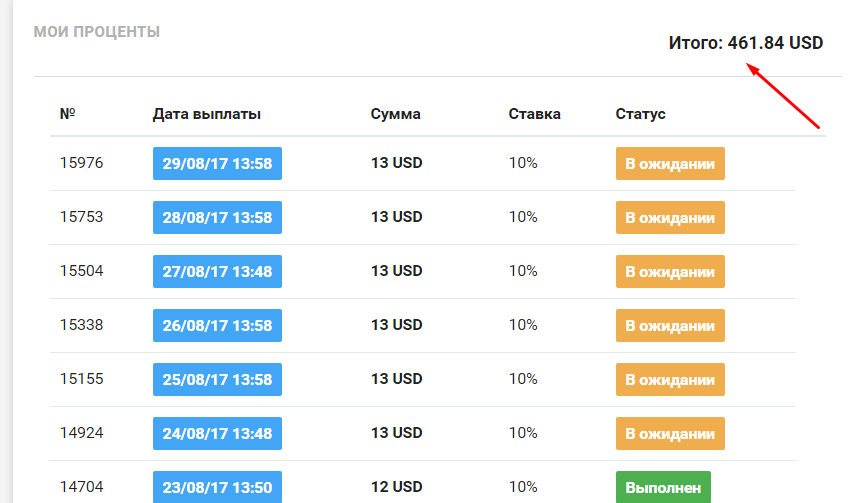Viewport: 860px width, 503px height.
Task: Click В ожидании status in row 14924
Action: (x=669, y=433)
